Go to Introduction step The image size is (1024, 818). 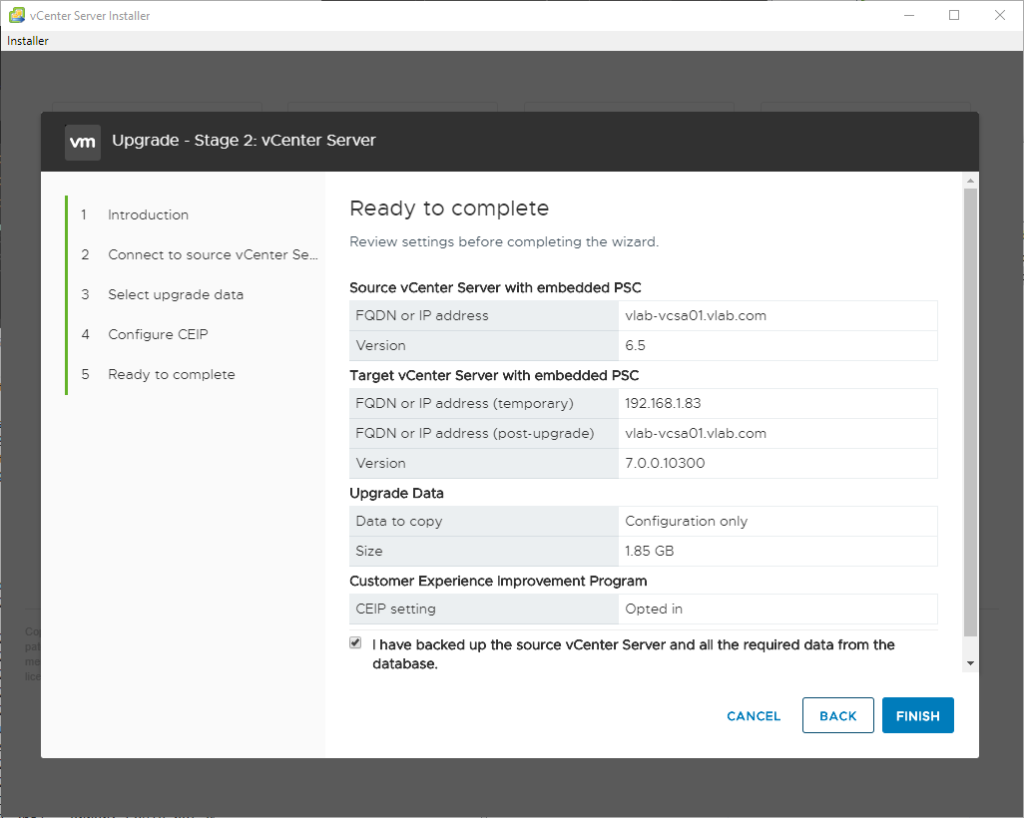pyautogui.click(x=148, y=215)
